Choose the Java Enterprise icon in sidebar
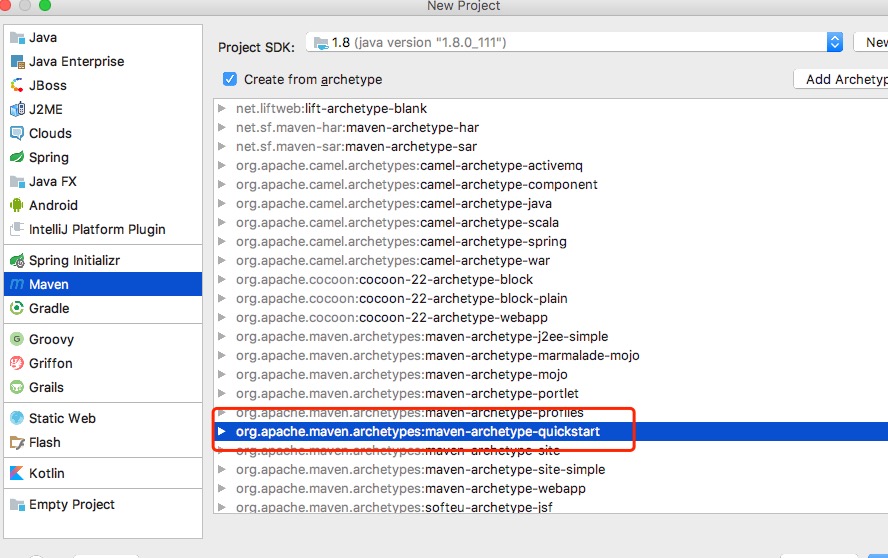This screenshot has height=558, width=888. pyautogui.click(x=18, y=62)
